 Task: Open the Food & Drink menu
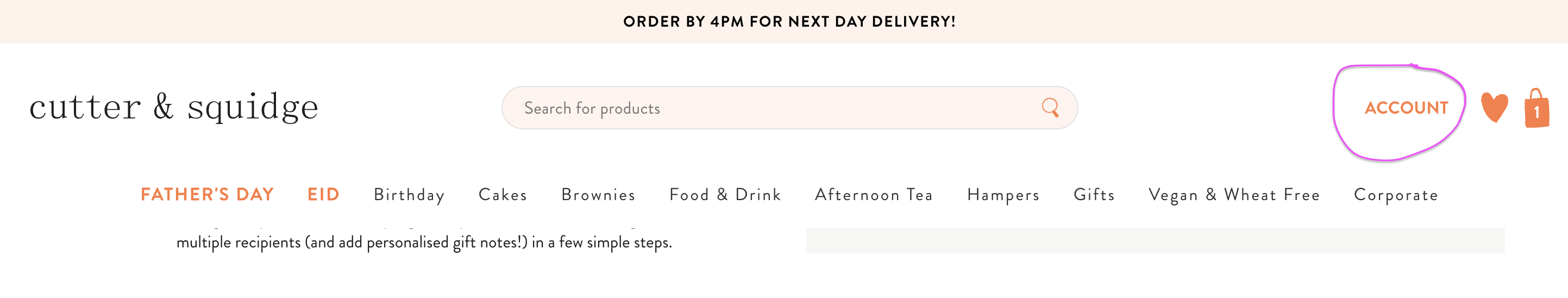pos(725,194)
